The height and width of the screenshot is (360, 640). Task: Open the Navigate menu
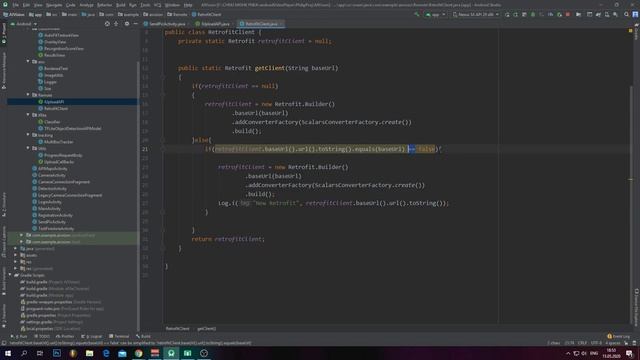tap(54, 5)
